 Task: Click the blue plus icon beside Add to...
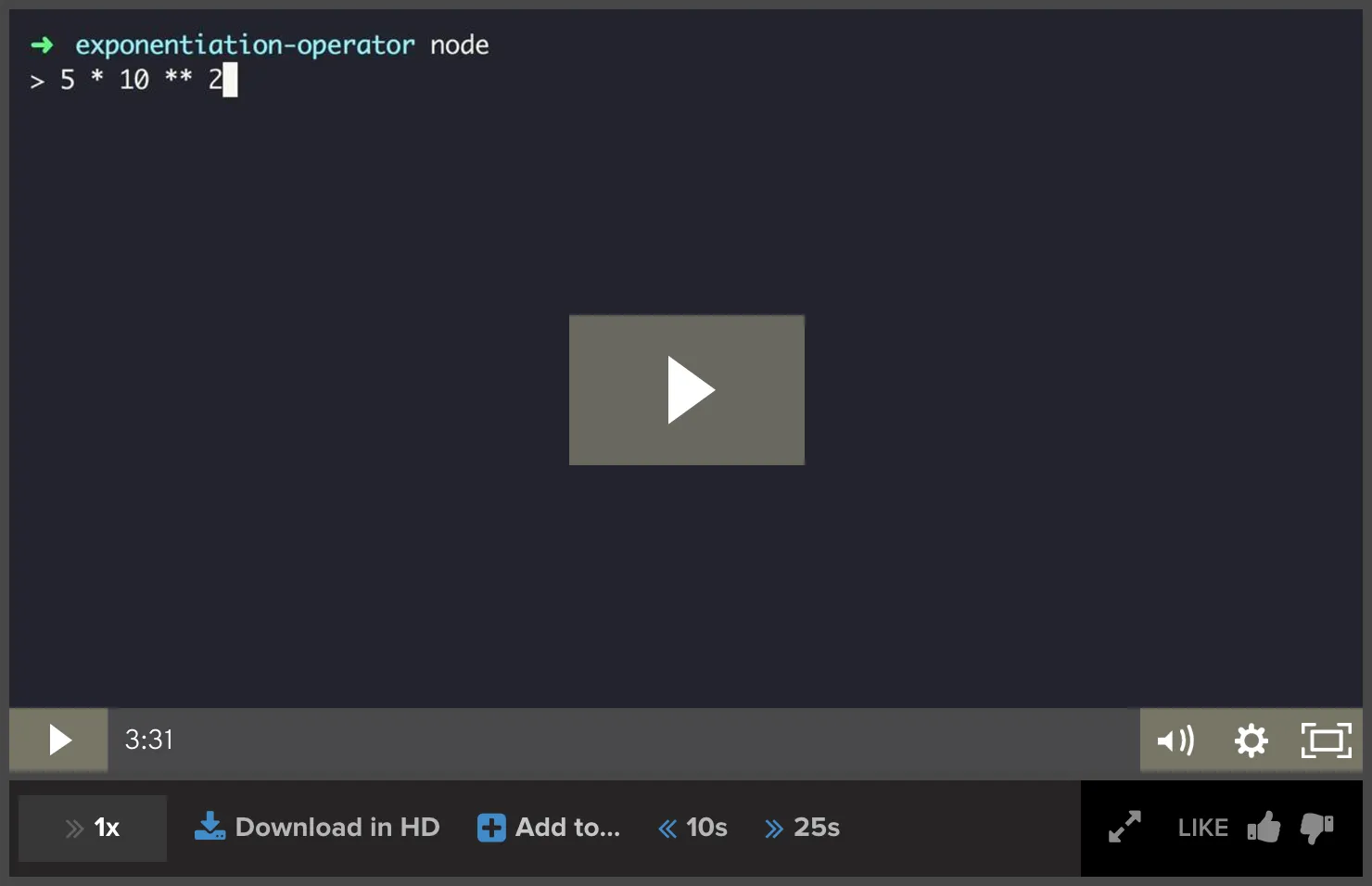490,828
